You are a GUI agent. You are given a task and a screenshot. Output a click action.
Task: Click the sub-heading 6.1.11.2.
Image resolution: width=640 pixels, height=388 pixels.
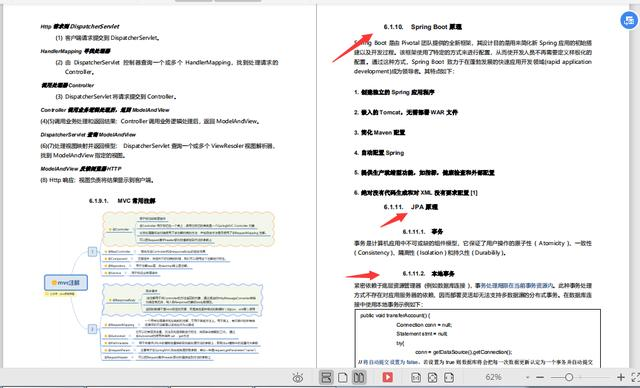click(428, 274)
